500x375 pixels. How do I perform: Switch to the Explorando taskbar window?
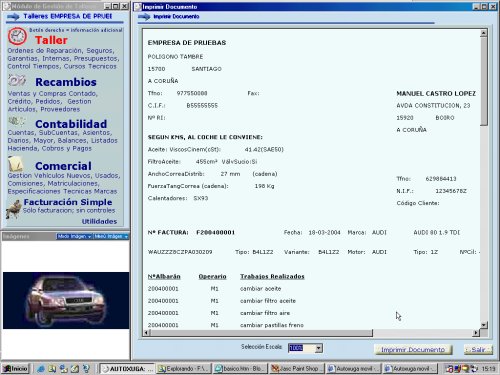coord(184,369)
